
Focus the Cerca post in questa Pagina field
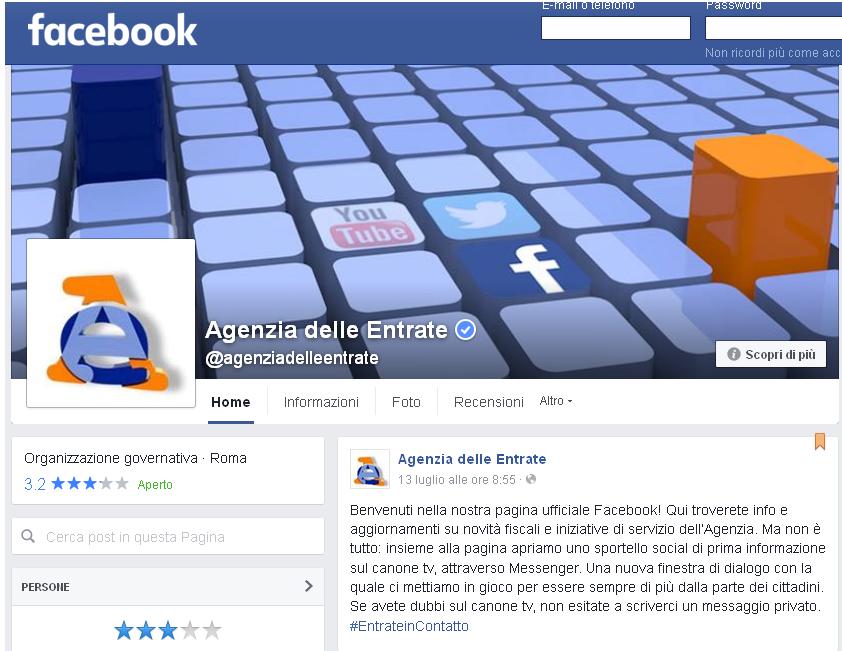click(168, 537)
